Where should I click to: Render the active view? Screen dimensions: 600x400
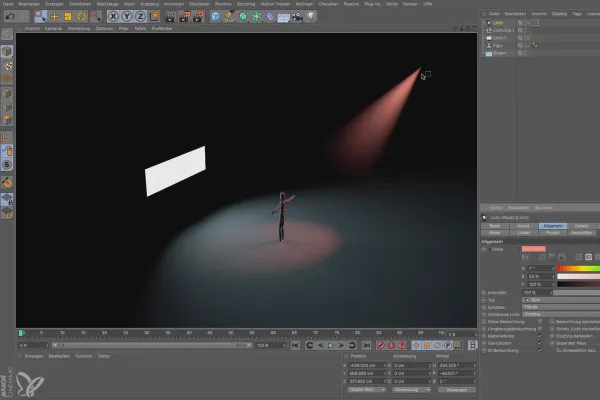(x=170, y=16)
